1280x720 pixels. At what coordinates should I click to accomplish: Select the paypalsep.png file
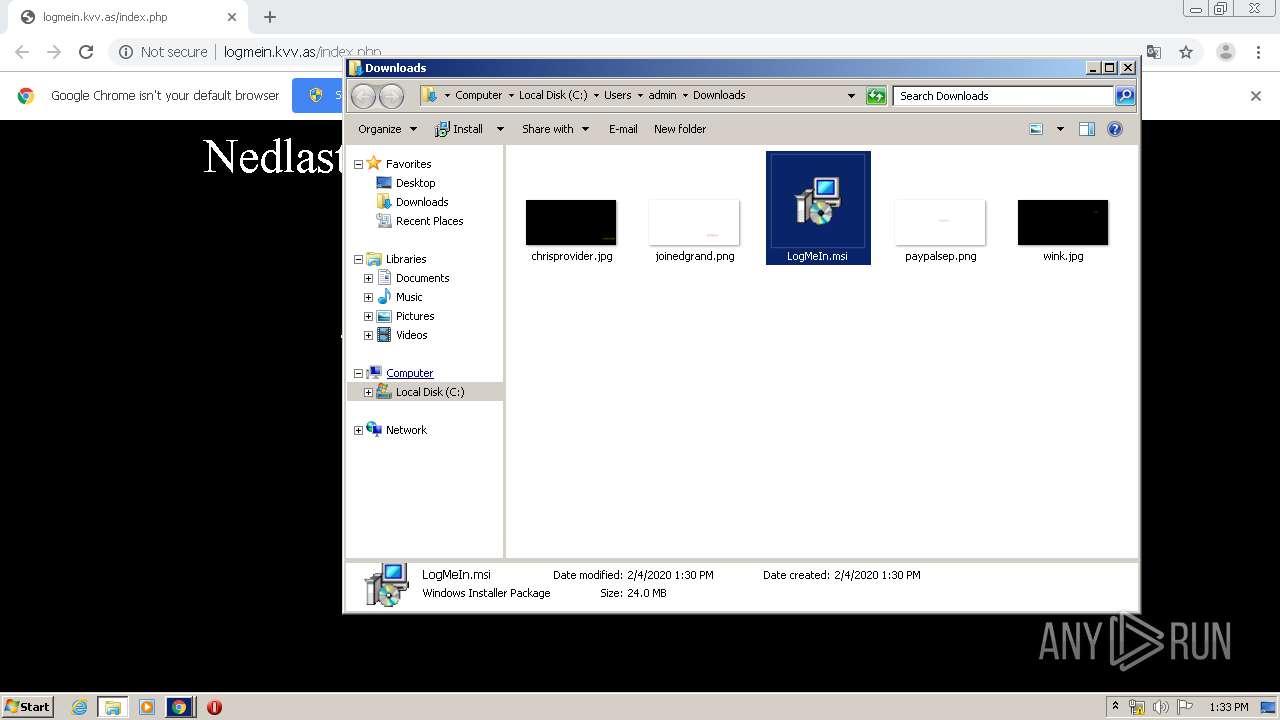tap(940, 230)
